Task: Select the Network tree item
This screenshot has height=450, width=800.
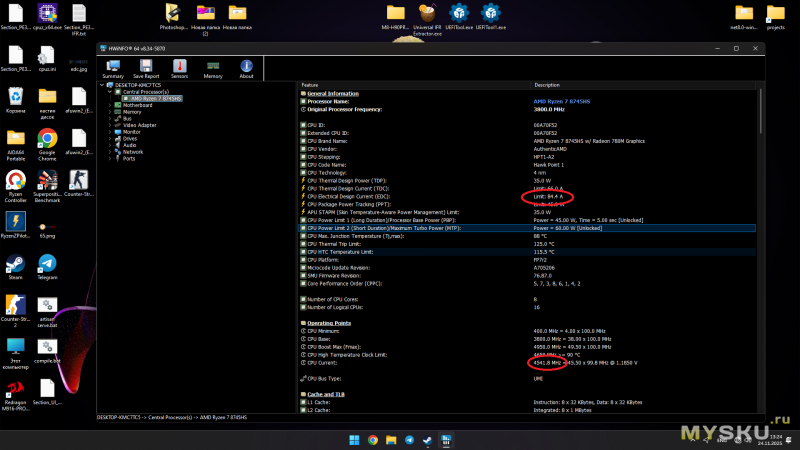Action: [132, 151]
